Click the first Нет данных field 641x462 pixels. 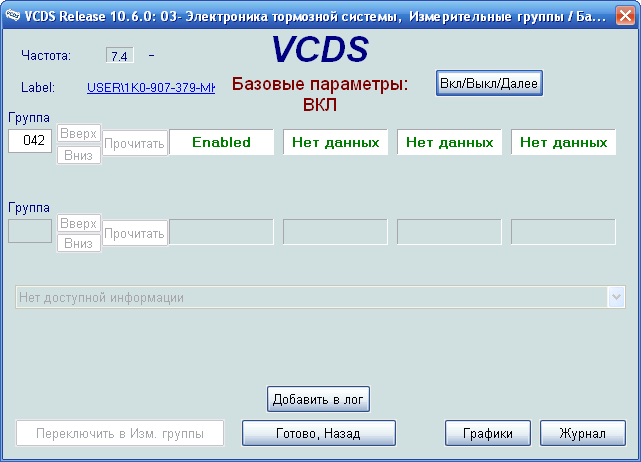tap(335, 142)
